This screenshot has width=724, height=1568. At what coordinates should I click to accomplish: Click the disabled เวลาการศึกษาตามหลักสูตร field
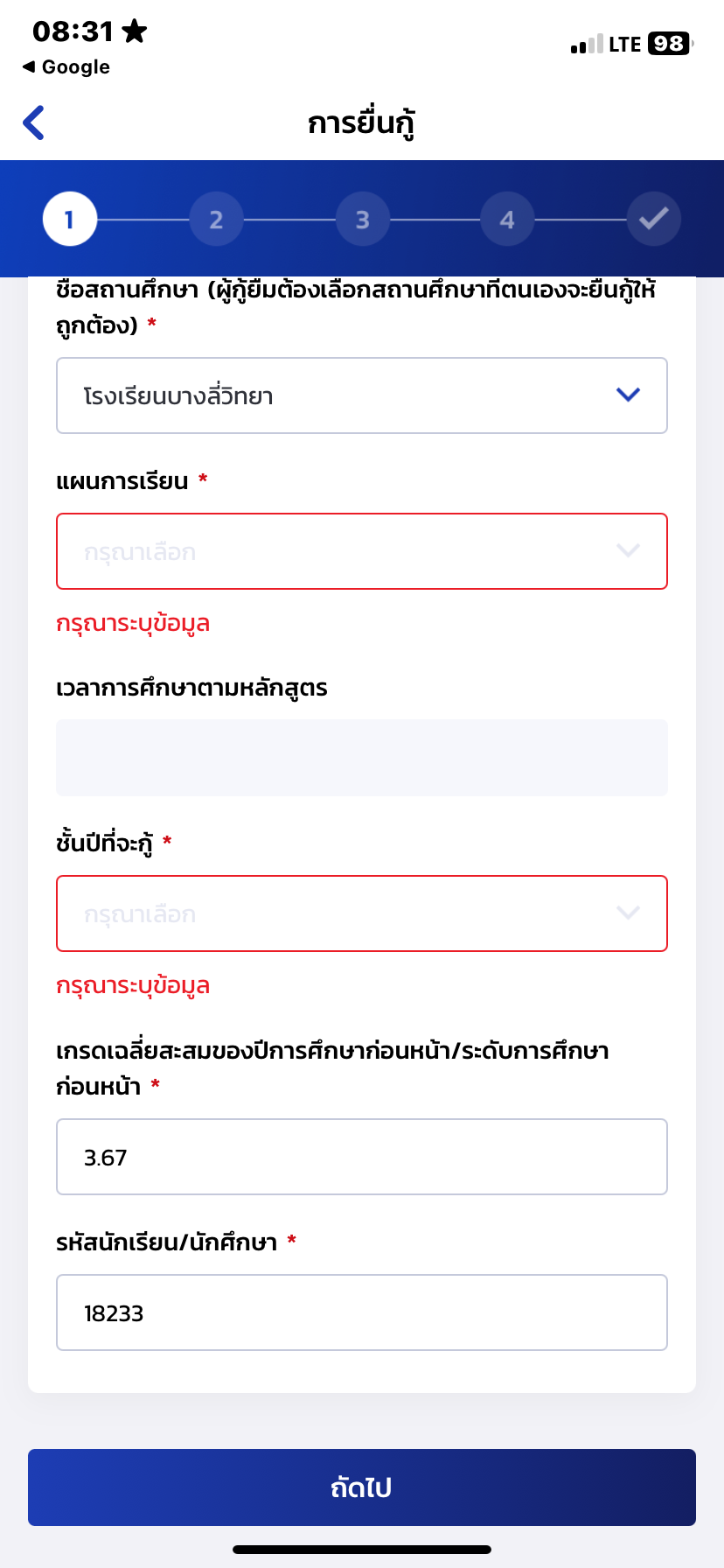click(x=362, y=758)
